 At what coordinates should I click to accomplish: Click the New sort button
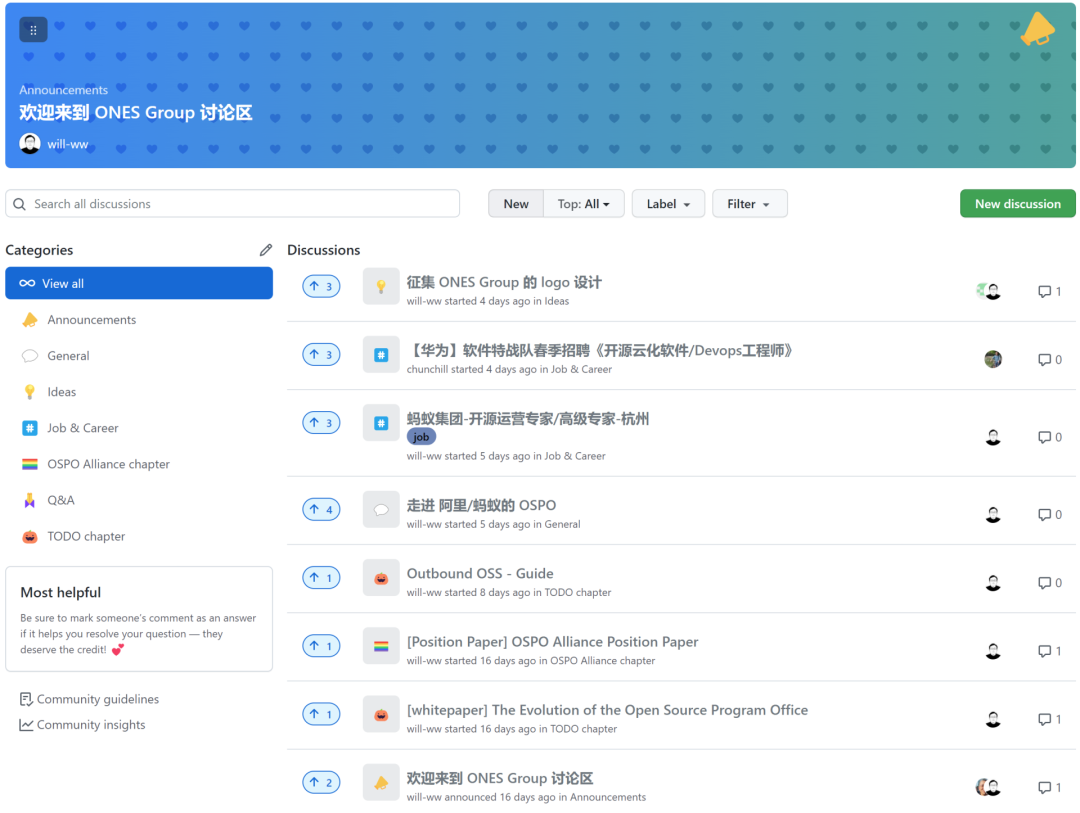click(x=516, y=204)
